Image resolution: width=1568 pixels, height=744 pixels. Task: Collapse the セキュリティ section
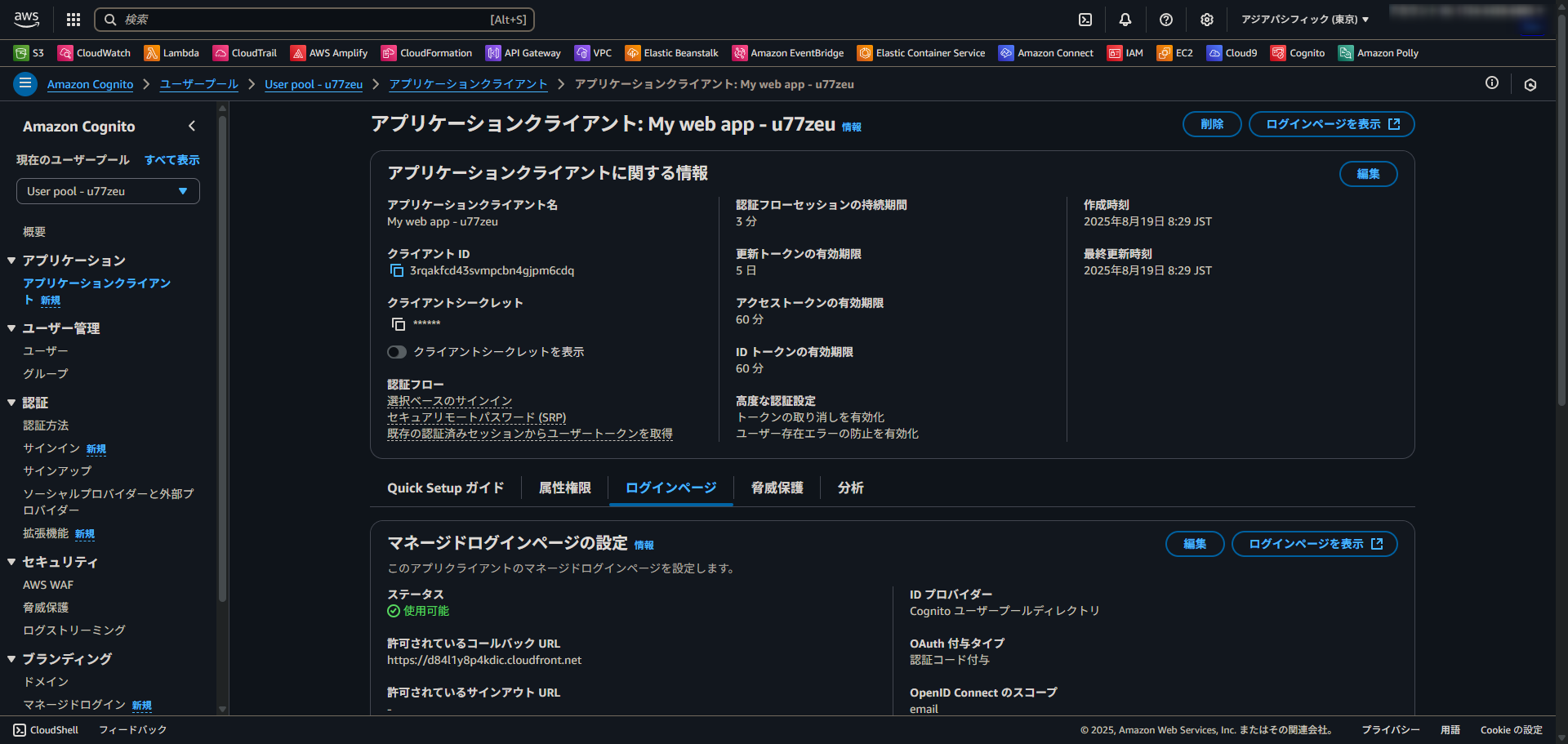pos(11,562)
